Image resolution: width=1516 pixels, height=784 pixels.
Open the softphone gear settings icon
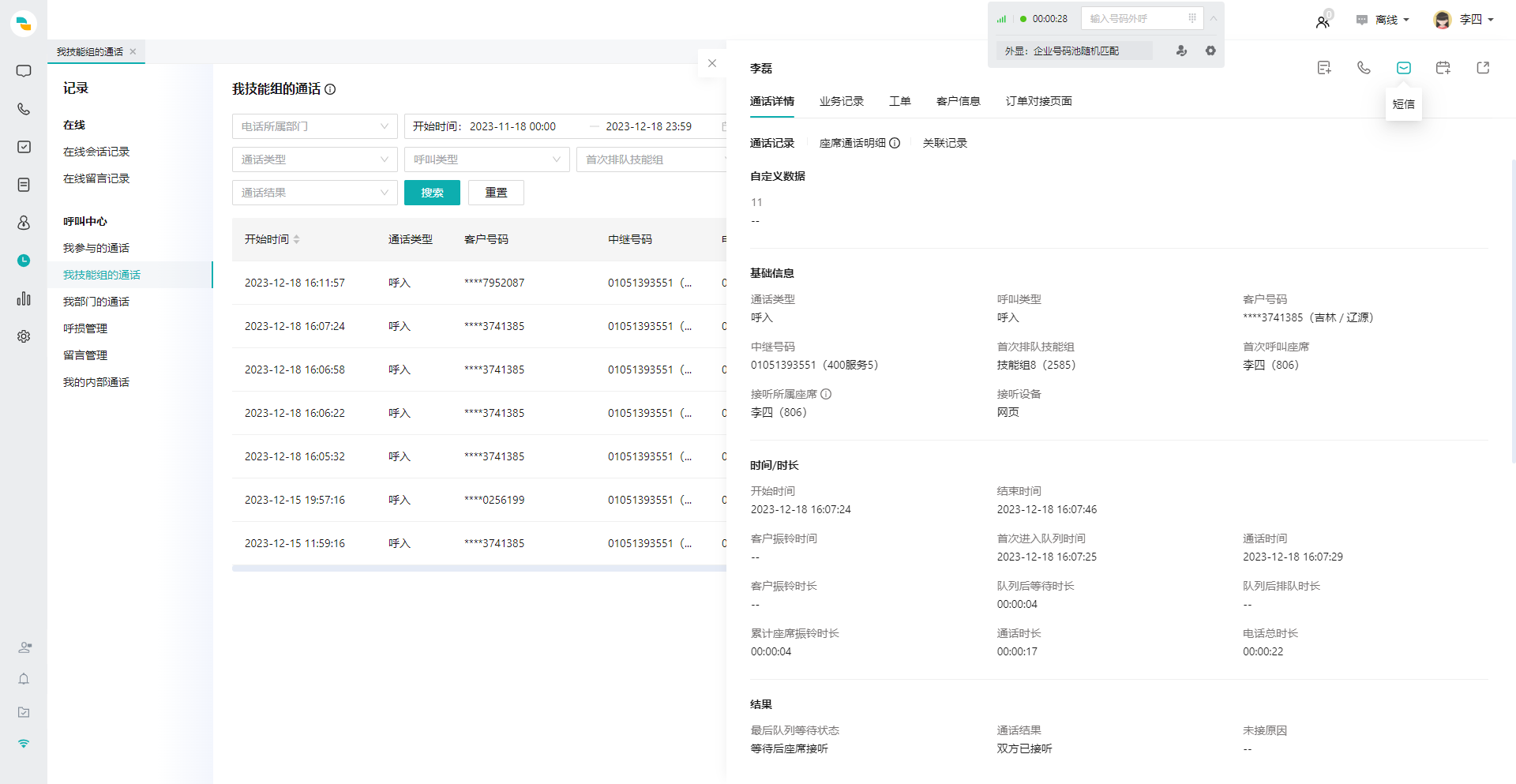click(1210, 51)
